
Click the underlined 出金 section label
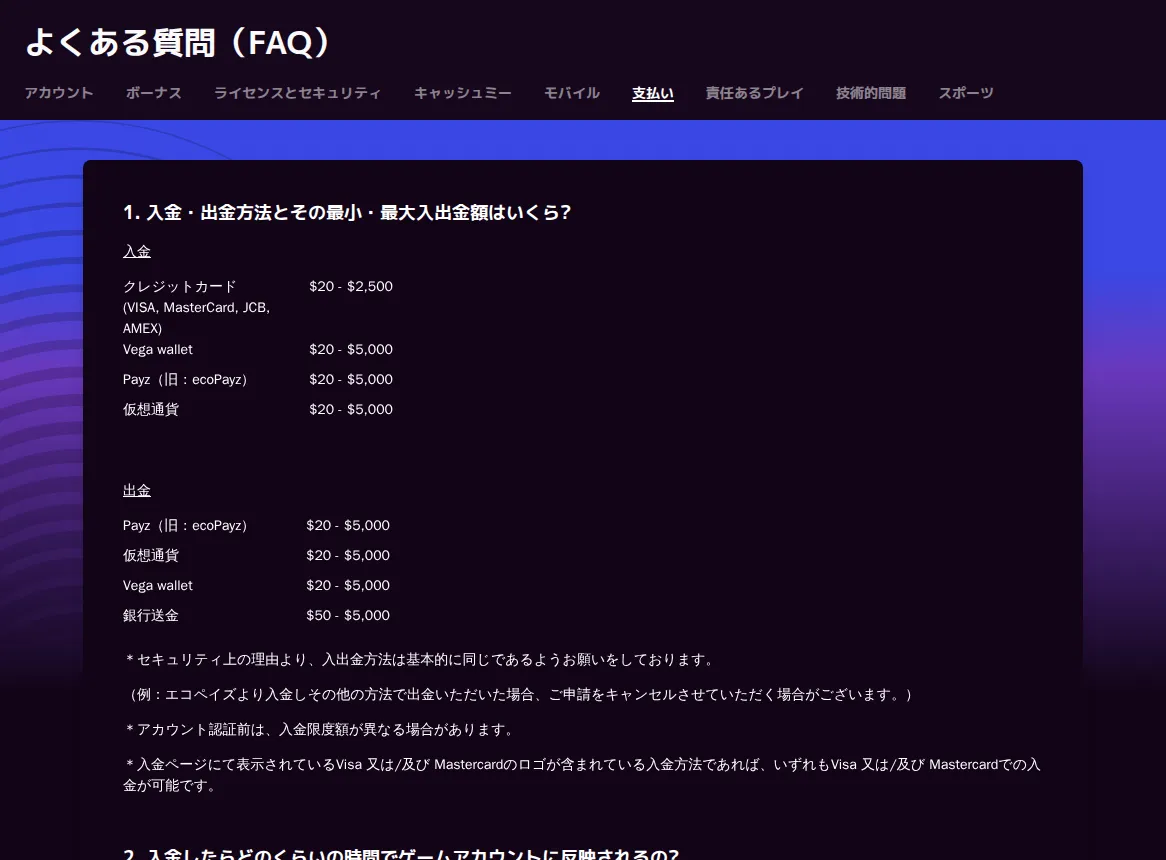click(137, 491)
